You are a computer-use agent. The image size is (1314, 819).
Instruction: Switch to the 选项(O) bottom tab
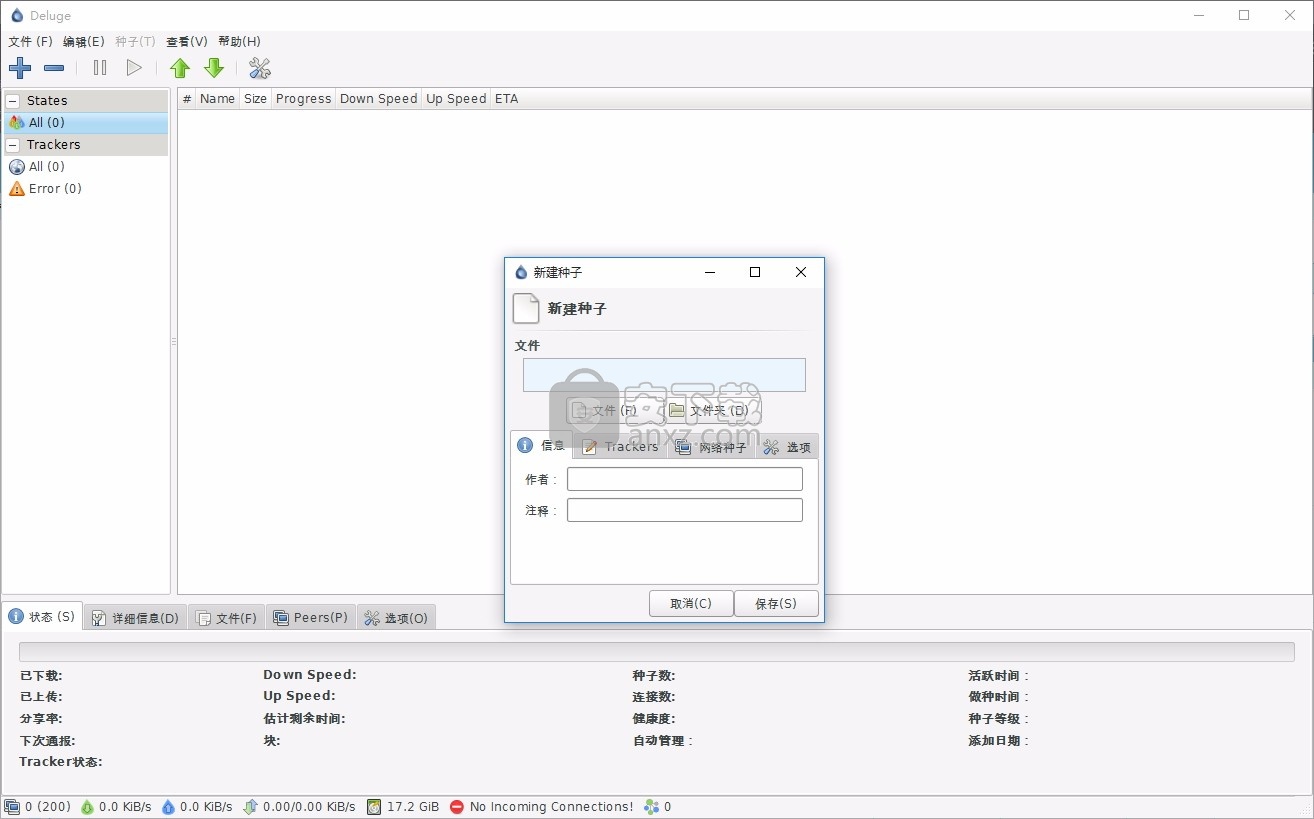(x=396, y=618)
